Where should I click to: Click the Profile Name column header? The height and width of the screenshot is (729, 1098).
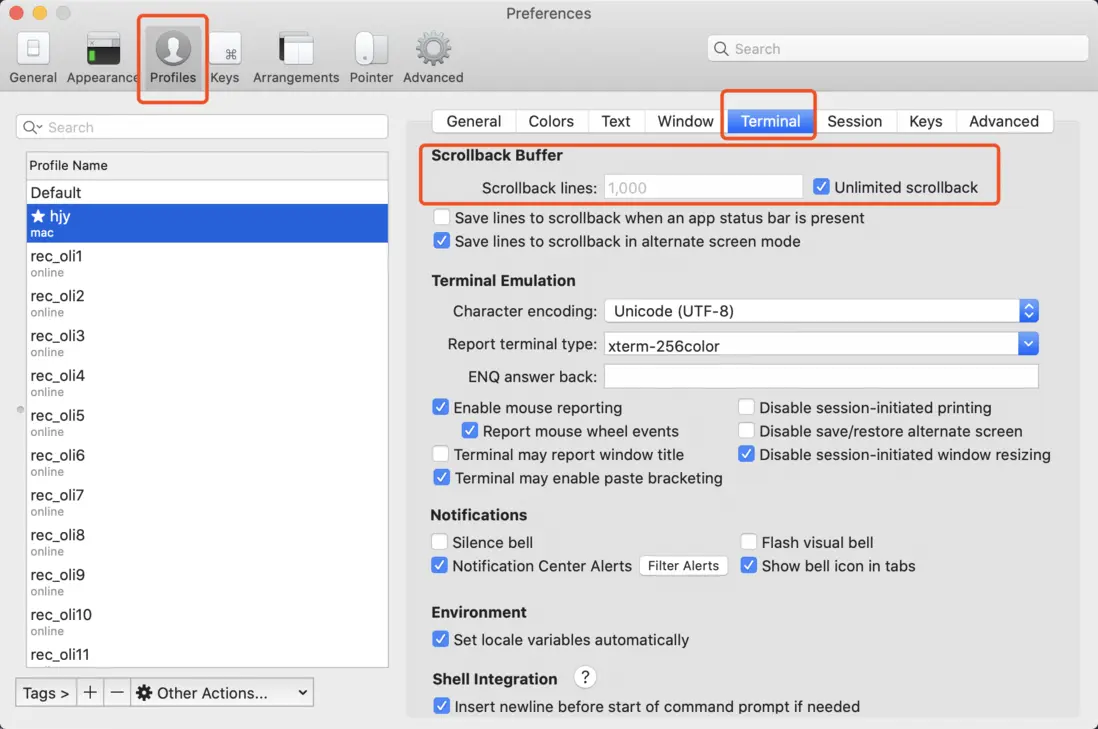(x=207, y=165)
